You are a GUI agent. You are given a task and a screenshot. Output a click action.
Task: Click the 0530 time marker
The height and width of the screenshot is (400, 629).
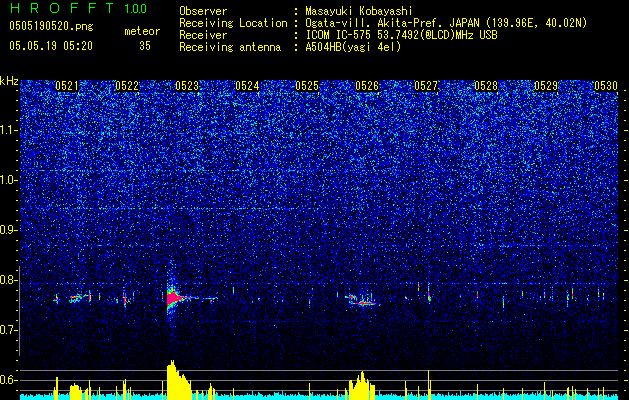pos(606,86)
